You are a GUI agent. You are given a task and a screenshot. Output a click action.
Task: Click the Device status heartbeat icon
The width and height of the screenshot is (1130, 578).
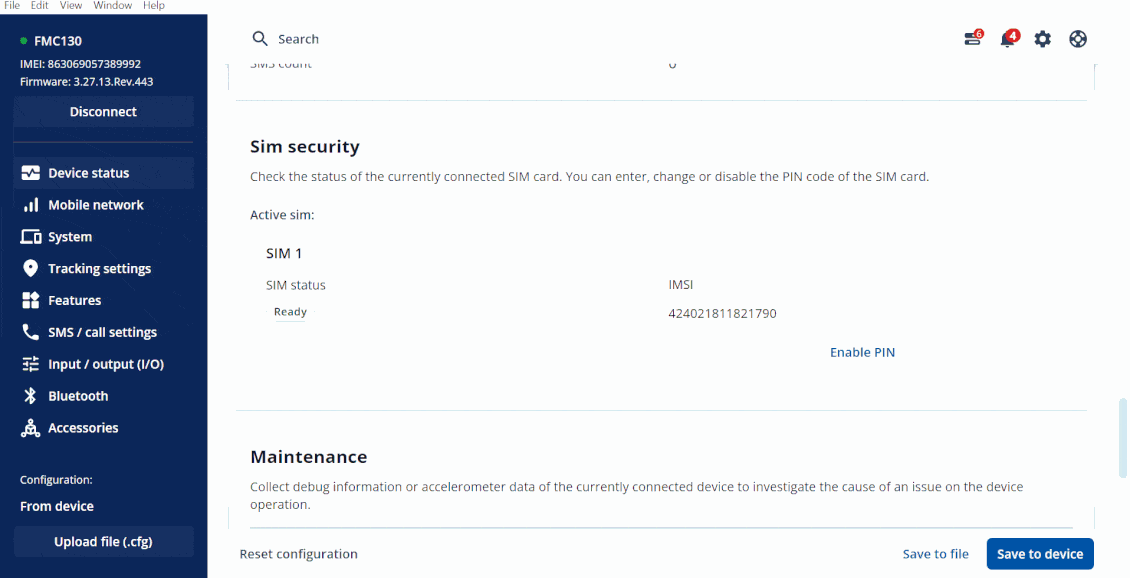tap(30, 173)
